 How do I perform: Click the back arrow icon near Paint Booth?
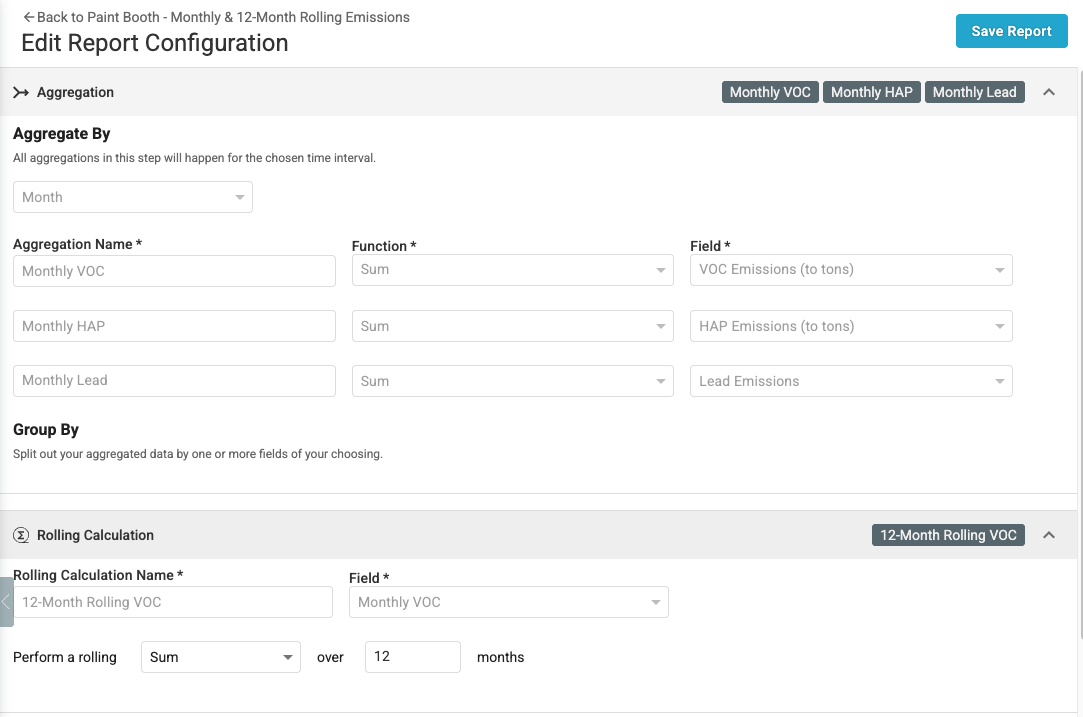click(28, 17)
